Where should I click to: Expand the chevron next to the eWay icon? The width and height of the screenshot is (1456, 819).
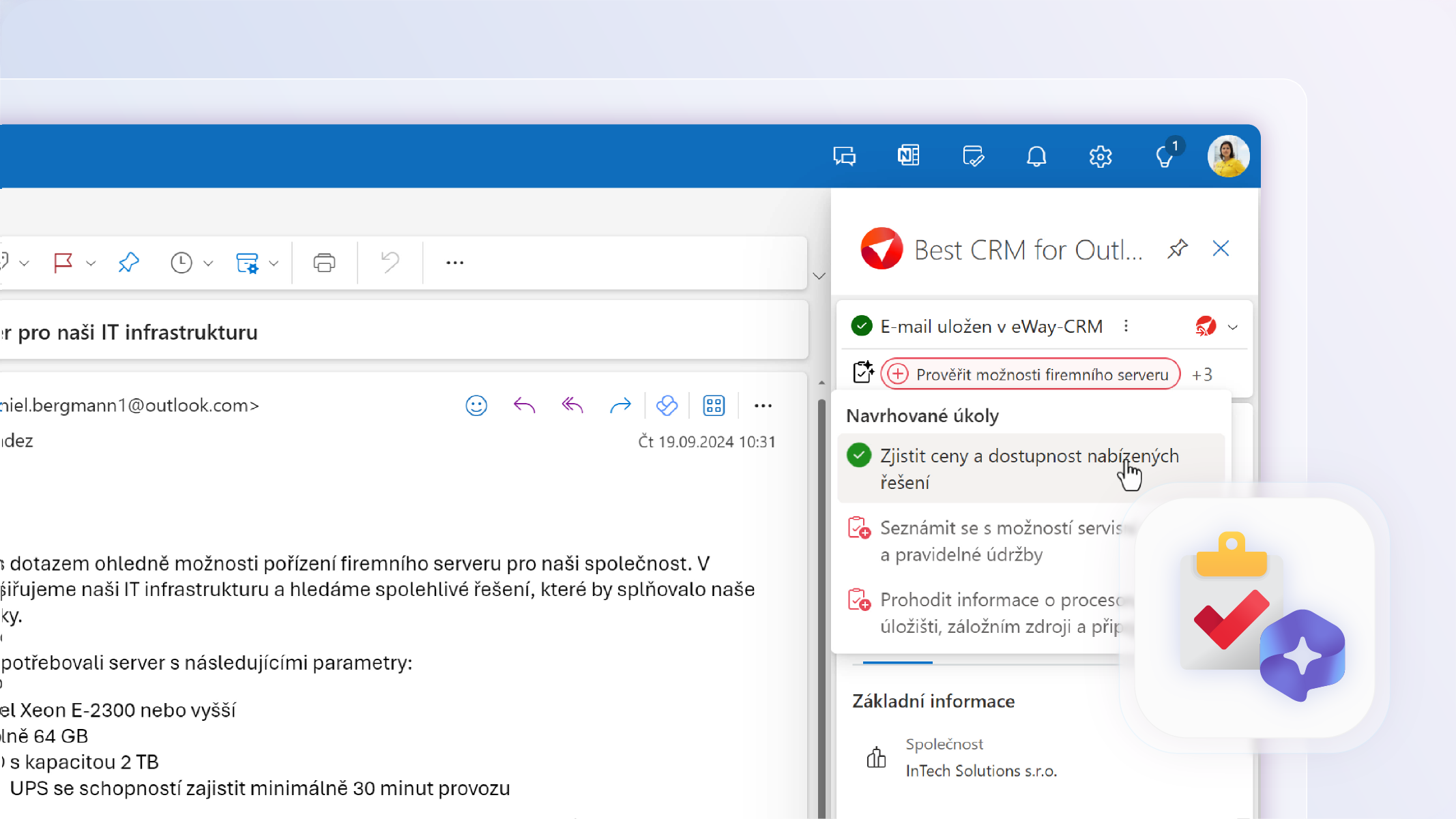[1232, 327]
